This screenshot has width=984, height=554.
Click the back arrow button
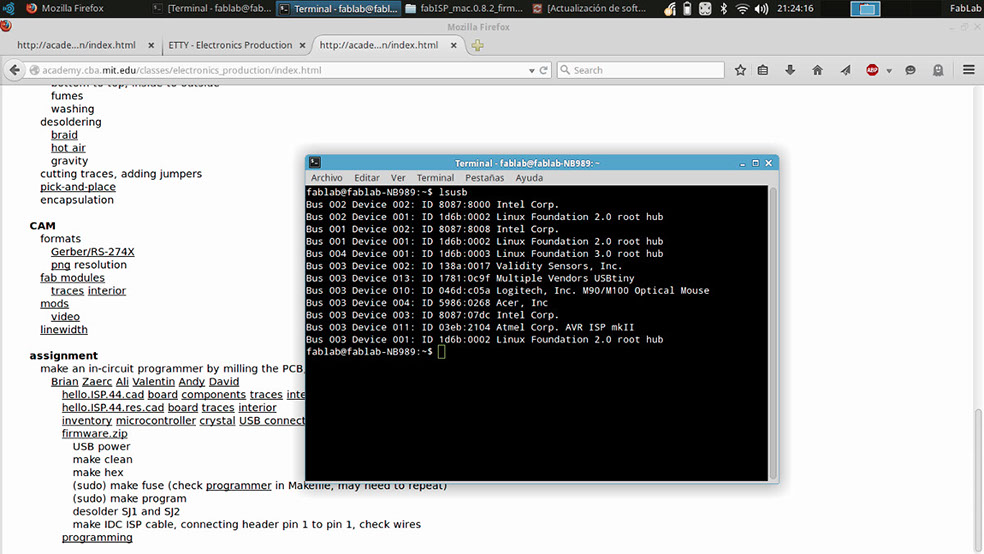pyautogui.click(x=14, y=70)
